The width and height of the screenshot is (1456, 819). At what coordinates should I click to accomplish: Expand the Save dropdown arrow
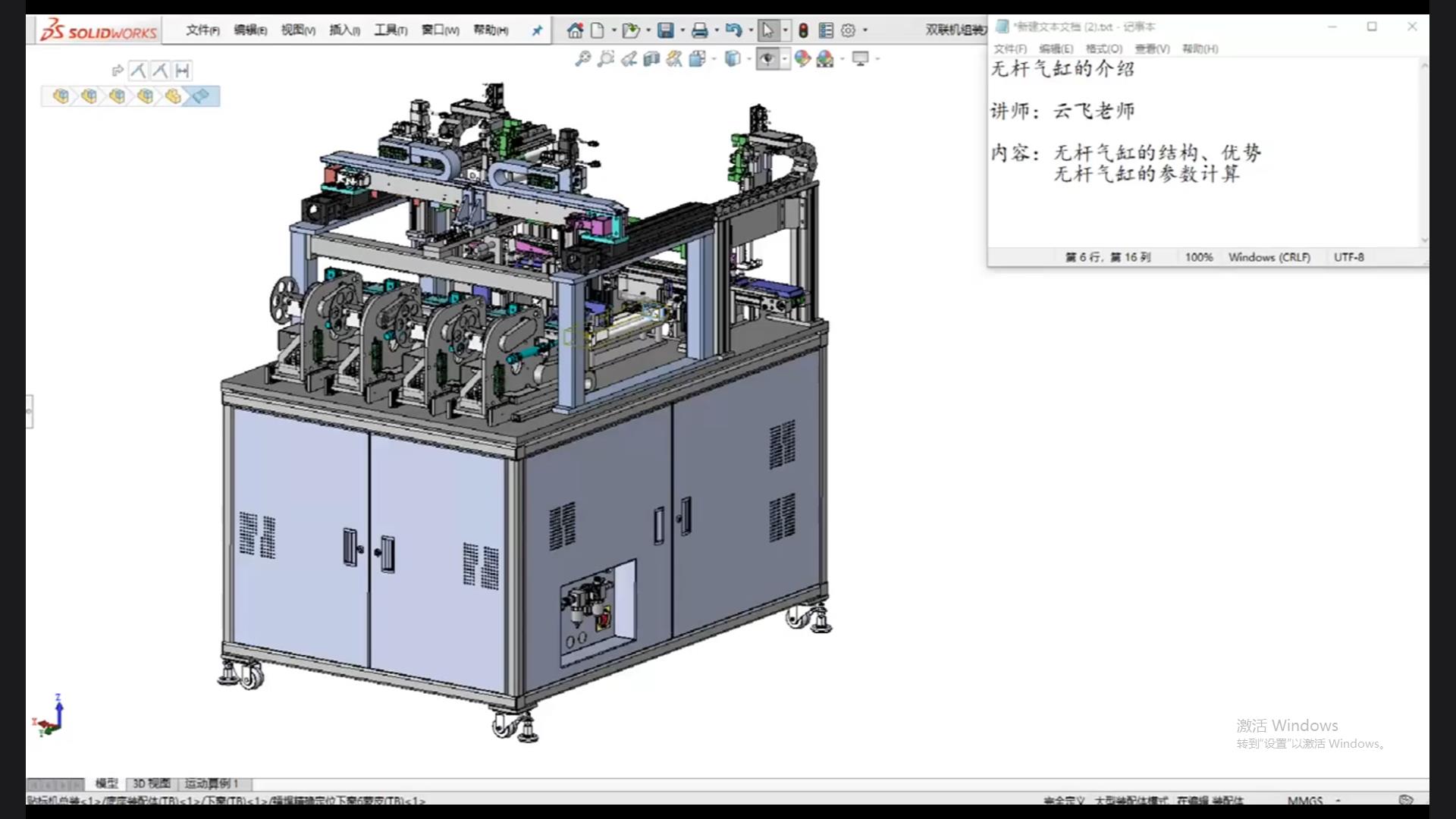coord(682,30)
